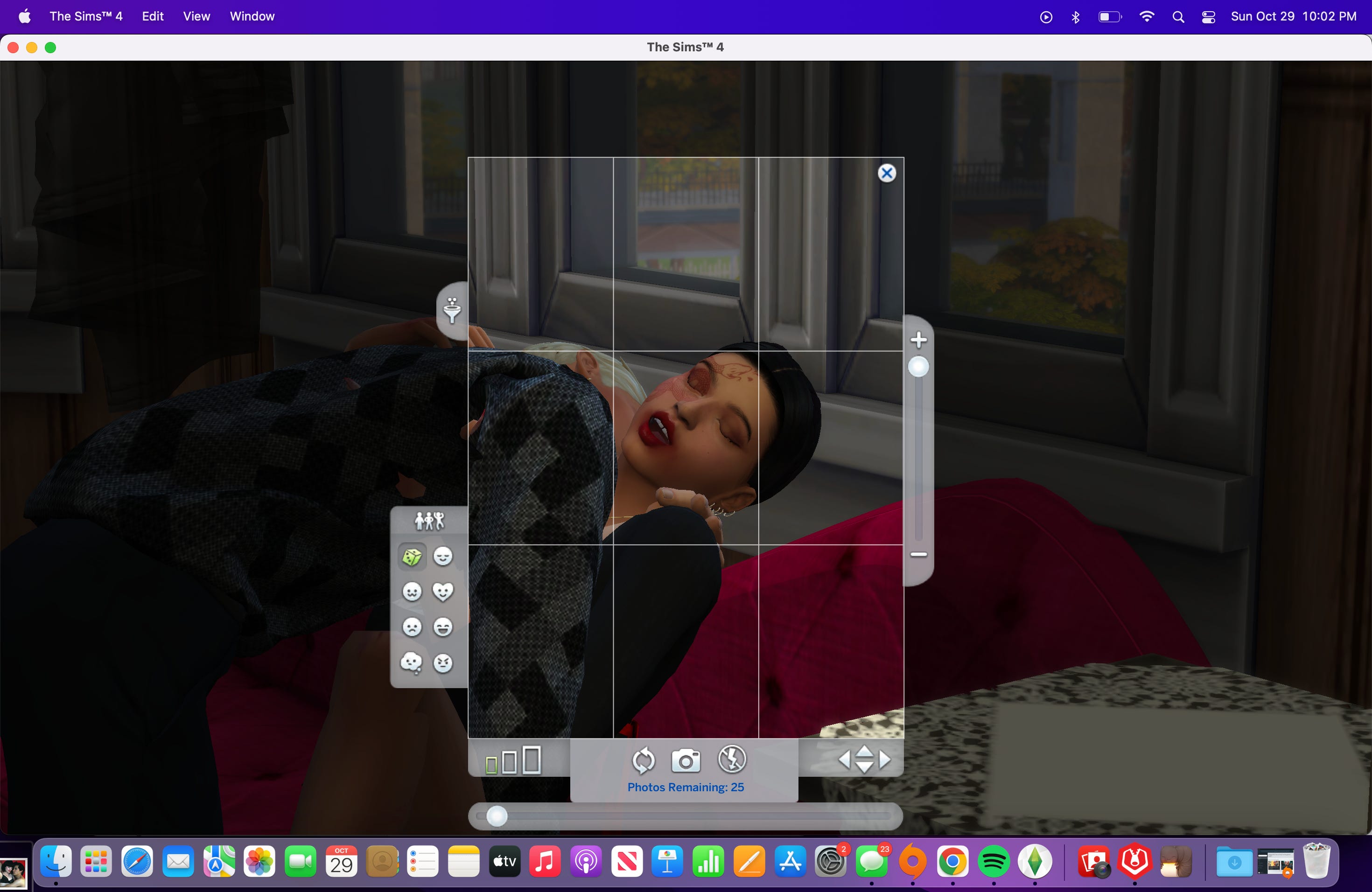Pan the camera right with the arrow
1372x892 pixels.
tap(884, 760)
